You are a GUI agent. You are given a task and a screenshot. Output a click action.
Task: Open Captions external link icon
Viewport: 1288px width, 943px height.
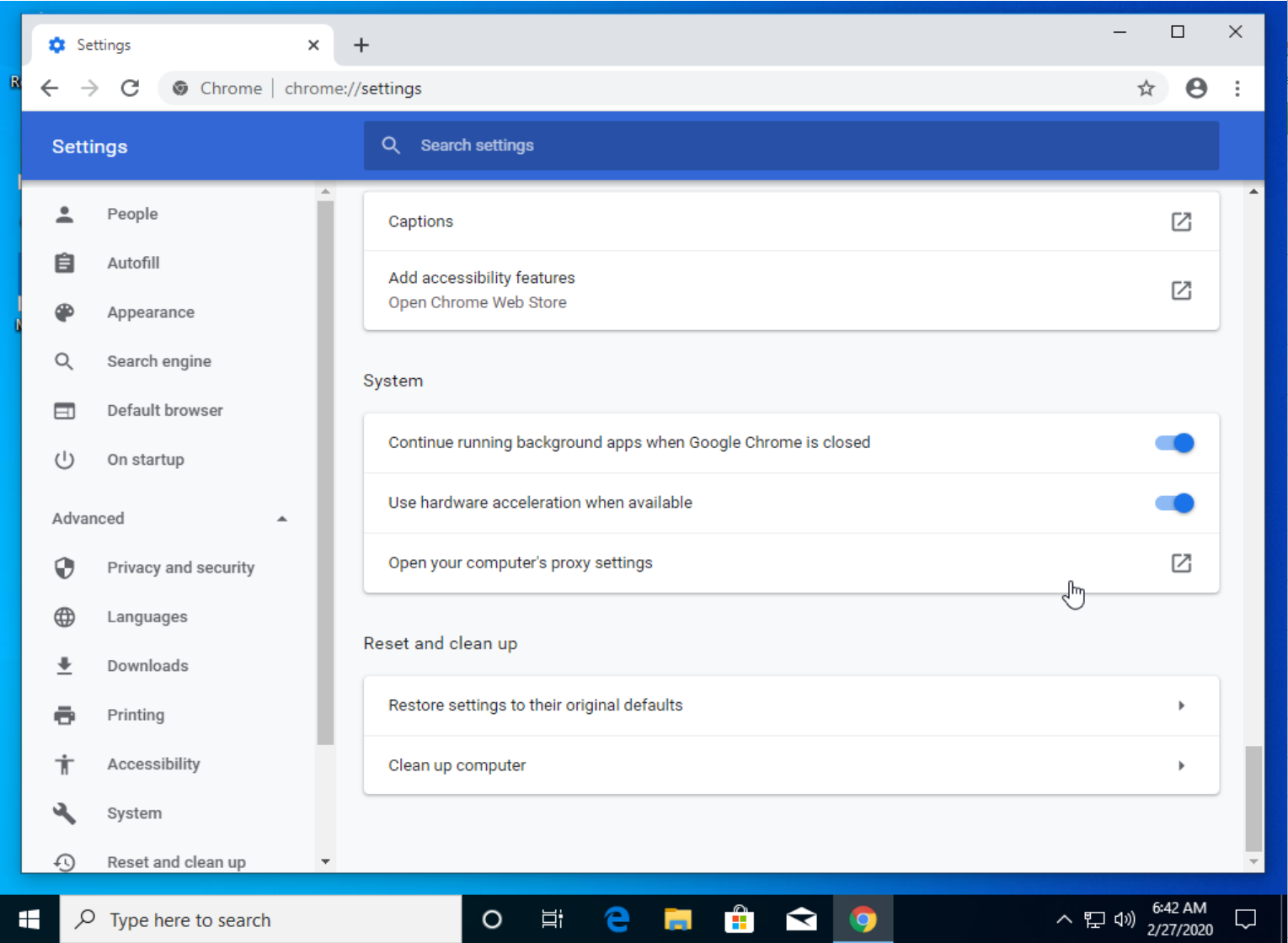click(1181, 221)
